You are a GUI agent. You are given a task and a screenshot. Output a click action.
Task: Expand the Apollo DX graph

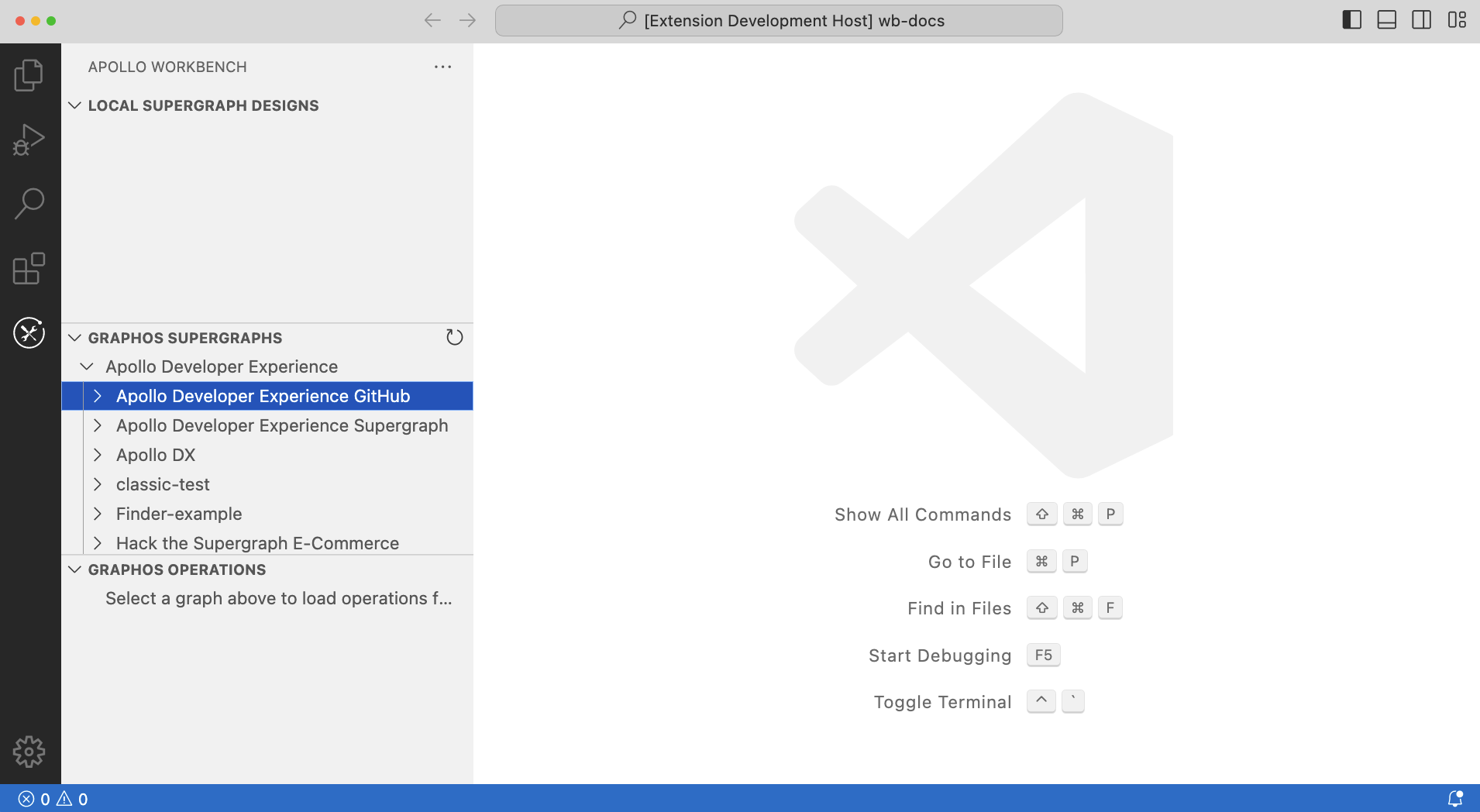click(98, 455)
